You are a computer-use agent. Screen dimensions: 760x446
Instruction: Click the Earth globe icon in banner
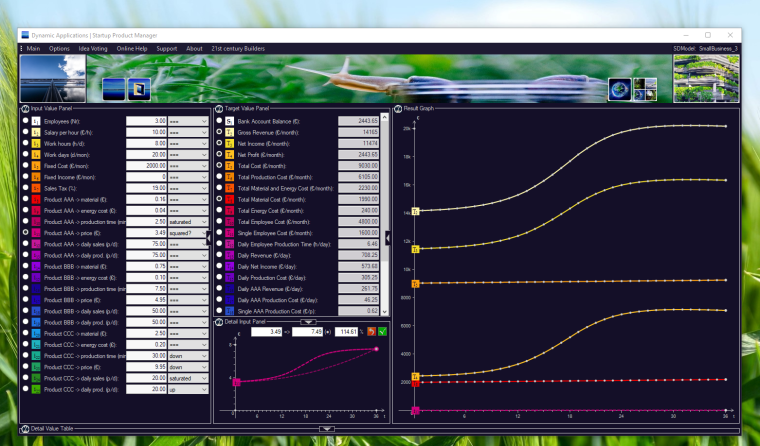619,89
